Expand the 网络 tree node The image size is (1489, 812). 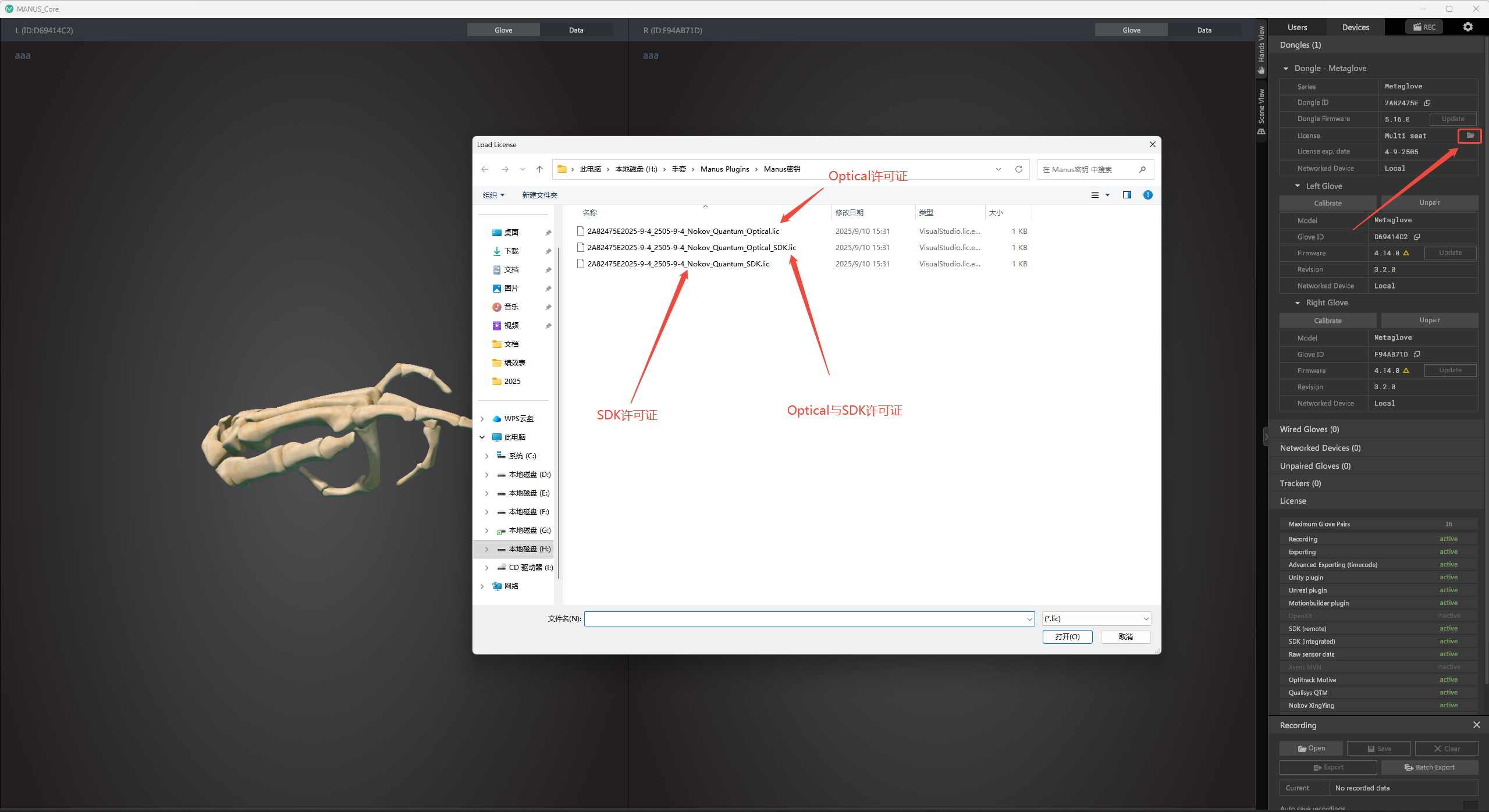pos(482,586)
